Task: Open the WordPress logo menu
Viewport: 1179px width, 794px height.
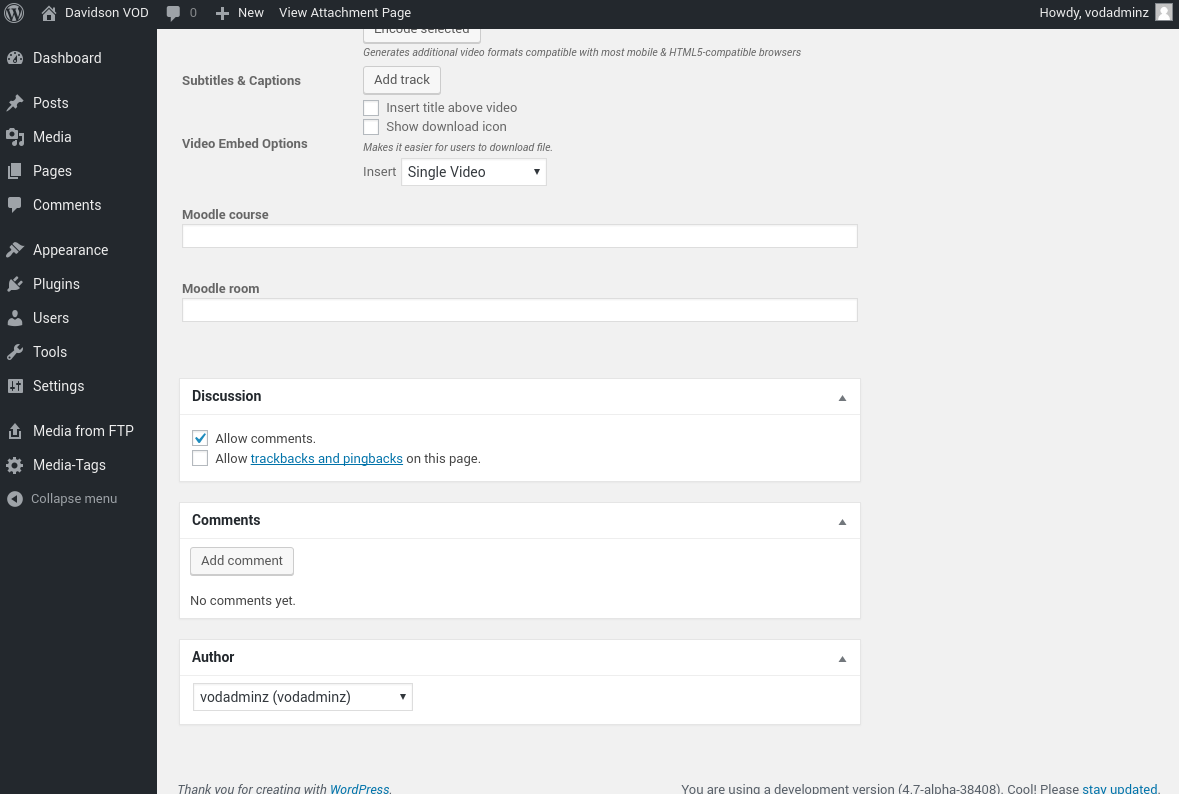Action: (x=14, y=13)
